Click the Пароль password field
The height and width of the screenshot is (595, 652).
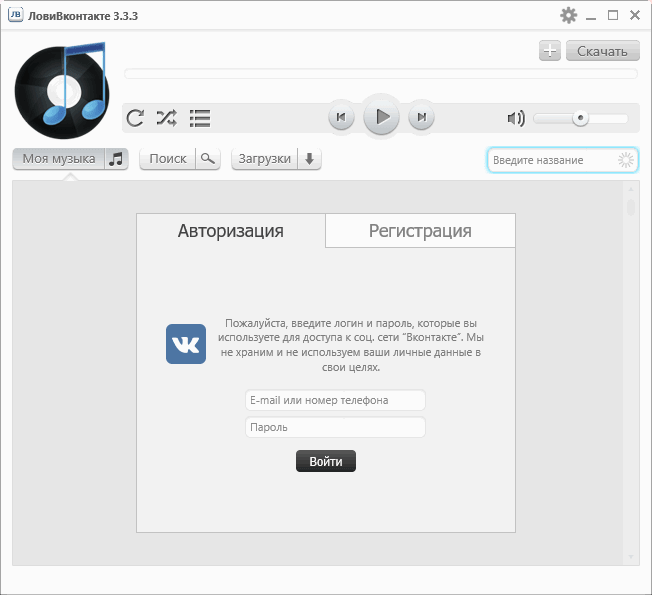pyautogui.click(x=335, y=427)
